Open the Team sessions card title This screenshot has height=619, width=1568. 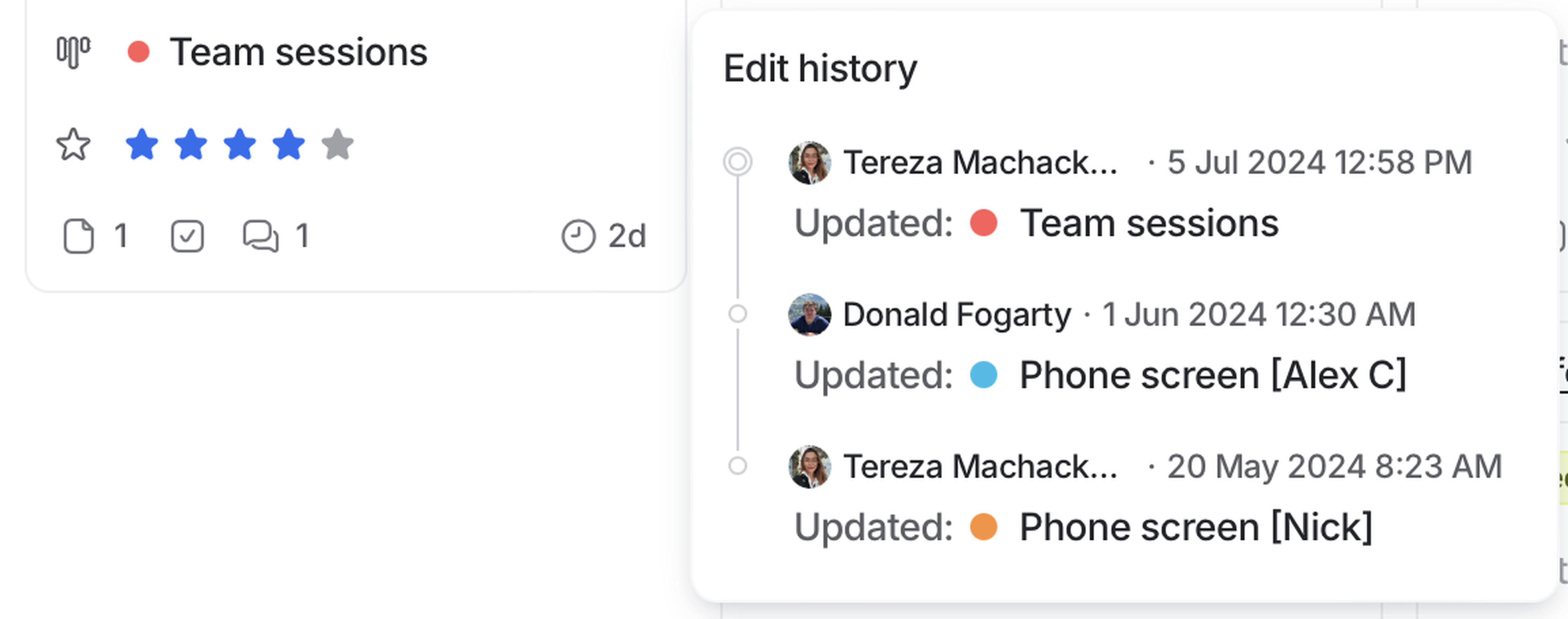tap(298, 52)
